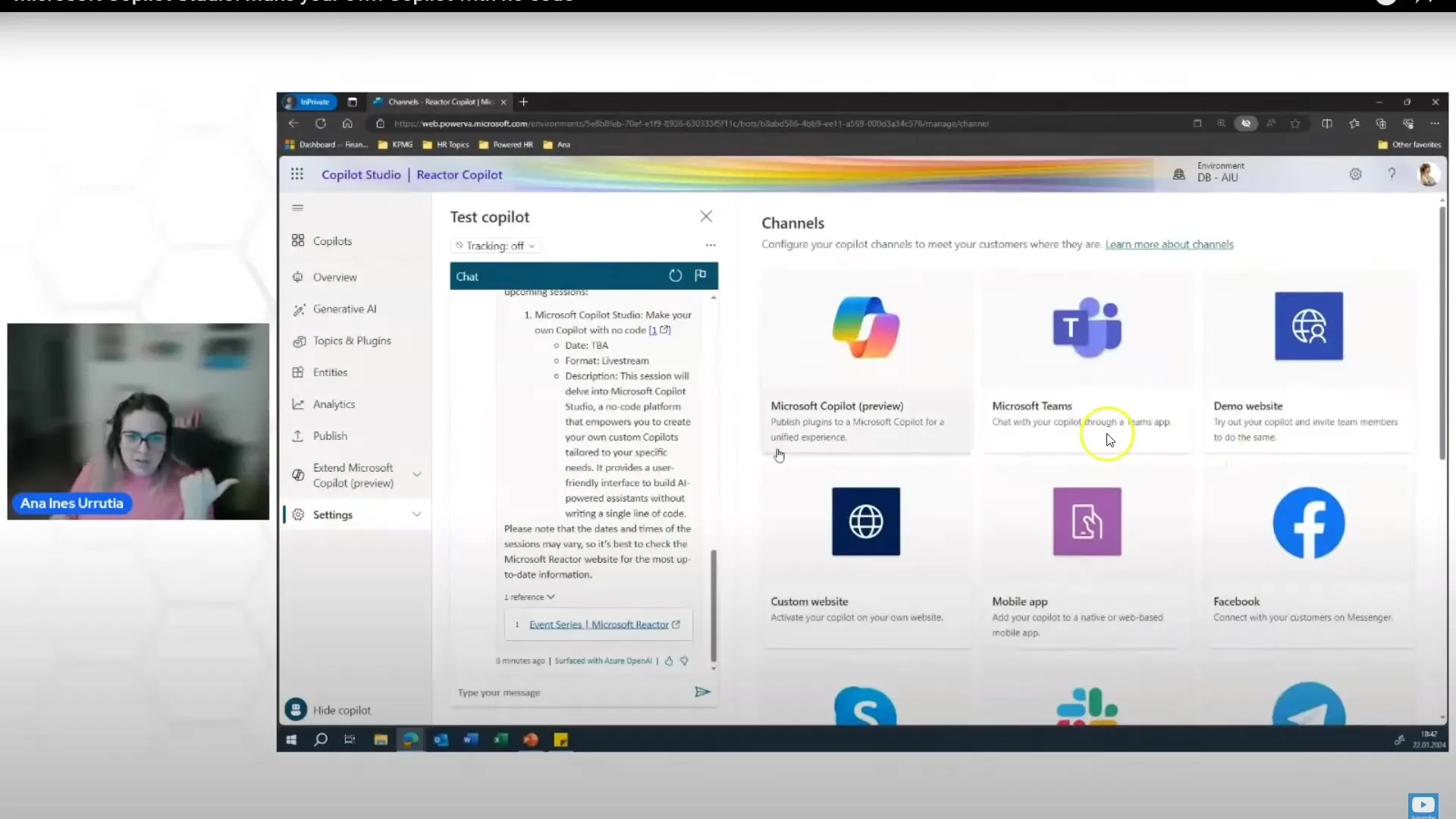Toggle copilot test panel flag icon
This screenshot has width=1456, height=819.
pyautogui.click(x=700, y=275)
